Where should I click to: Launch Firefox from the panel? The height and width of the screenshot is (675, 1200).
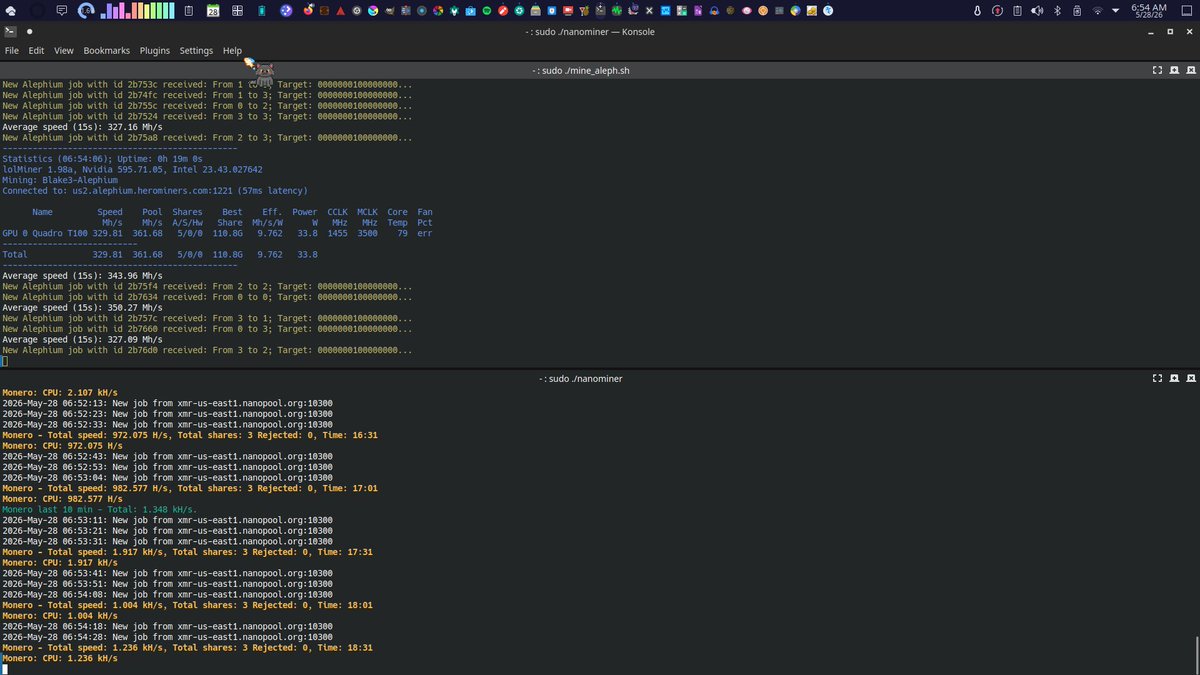point(308,10)
